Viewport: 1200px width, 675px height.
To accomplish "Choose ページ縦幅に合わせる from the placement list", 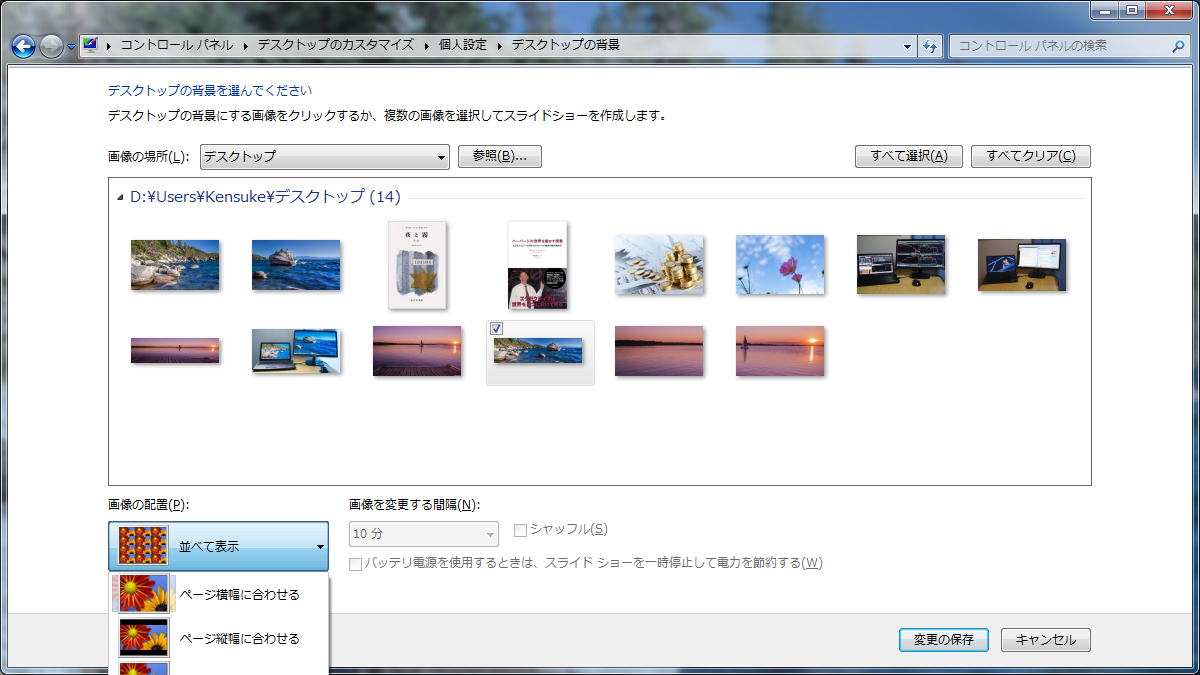I will 218,638.
